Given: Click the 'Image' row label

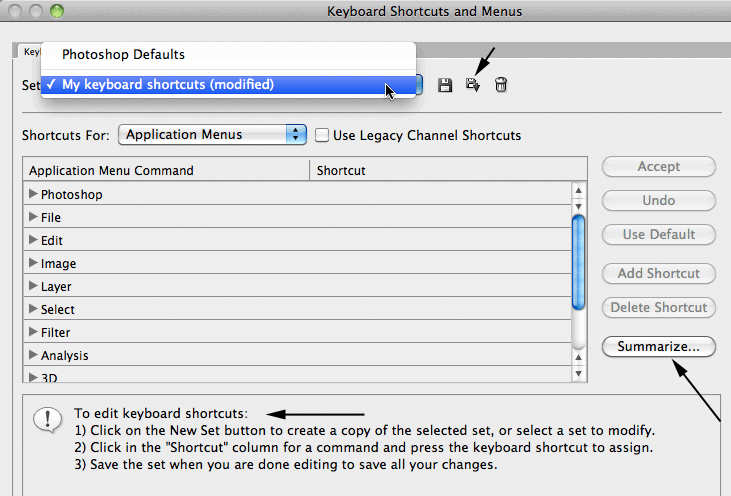Looking at the screenshot, I should tap(58, 264).
